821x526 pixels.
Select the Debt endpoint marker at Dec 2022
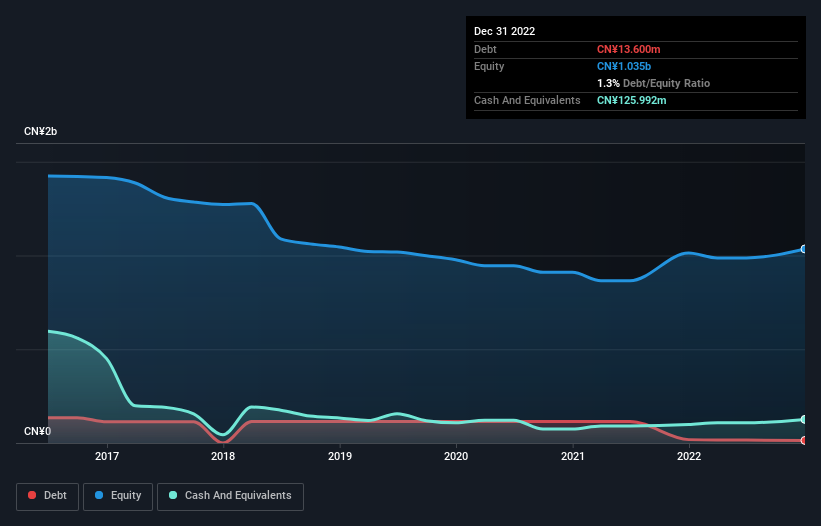pyautogui.click(x=804, y=440)
